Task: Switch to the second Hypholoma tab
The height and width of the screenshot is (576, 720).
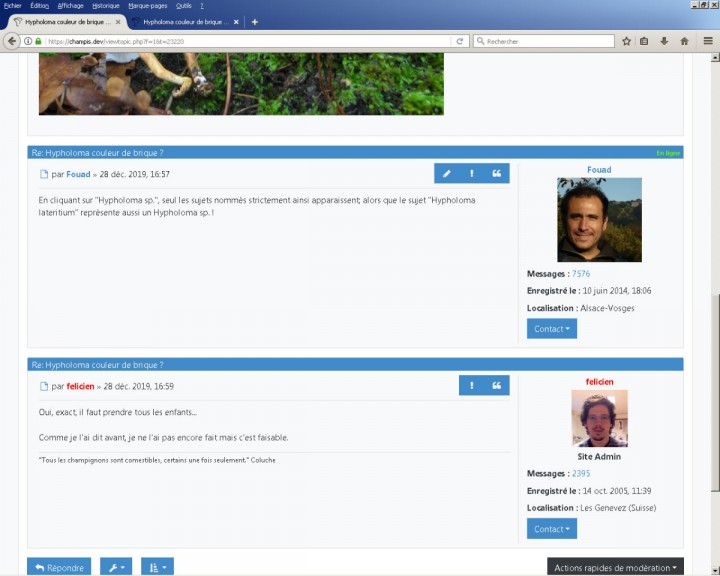Action: (x=186, y=22)
